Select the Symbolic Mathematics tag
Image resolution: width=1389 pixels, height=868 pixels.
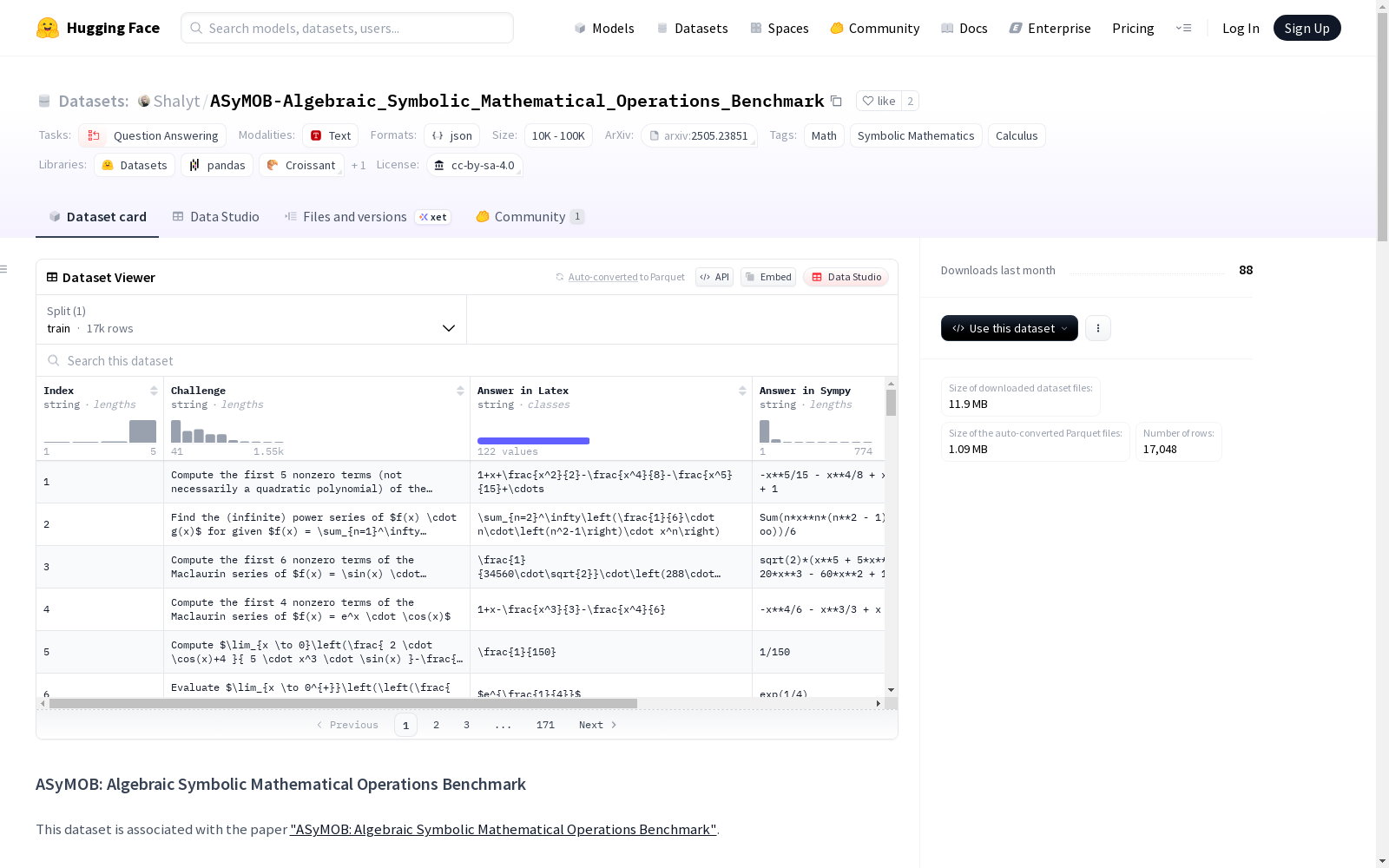[916, 135]
